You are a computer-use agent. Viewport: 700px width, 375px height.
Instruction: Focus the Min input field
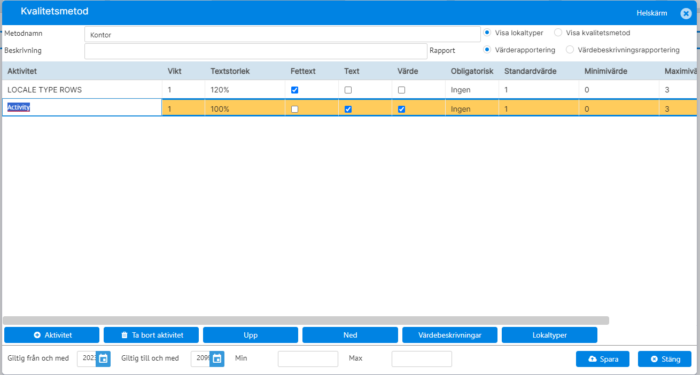[308, 358]
